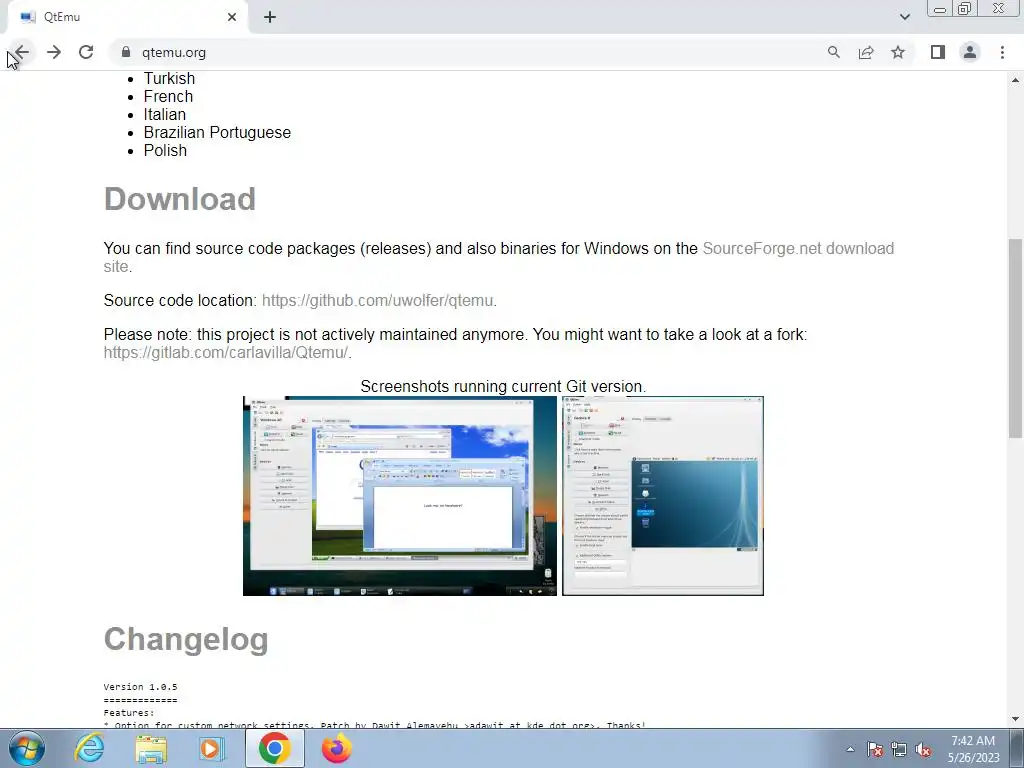Open the clock showing 7:42 AM
Image resolution: width=1024 pixels, height=768 pixels.
(x=973, y=749)
